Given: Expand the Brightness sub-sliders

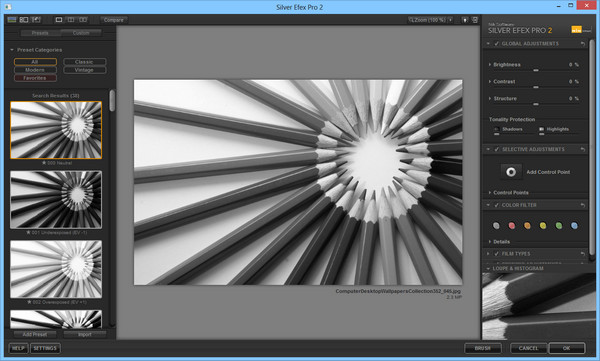Looking at the screenshot, I should [x=490, y=65].
